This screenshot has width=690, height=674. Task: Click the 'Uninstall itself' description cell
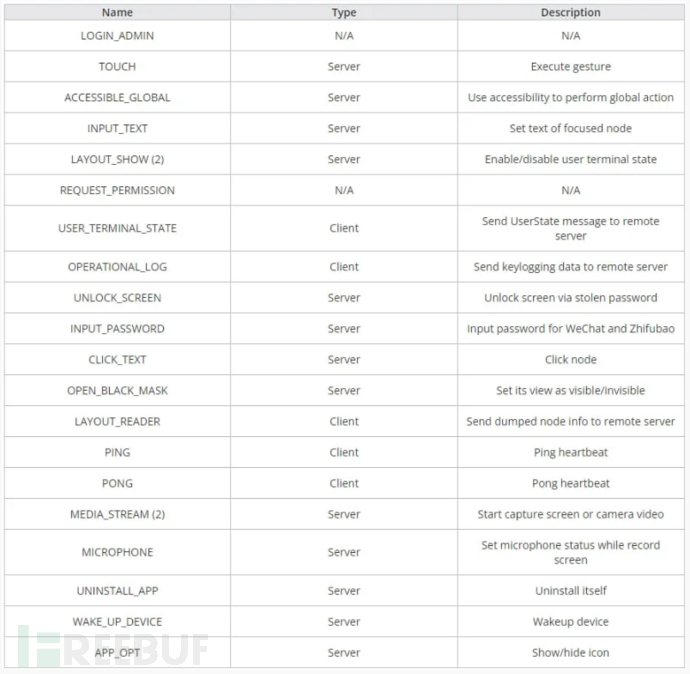[571, 591]
